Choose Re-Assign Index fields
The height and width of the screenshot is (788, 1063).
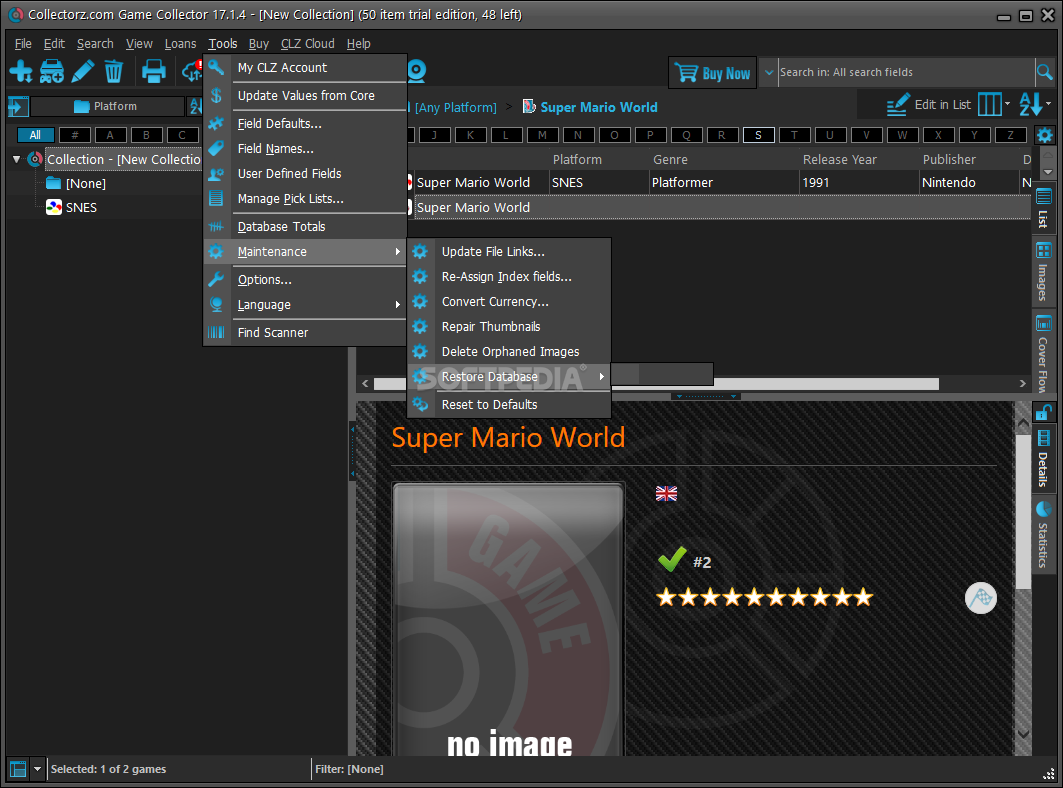pos(509,277)
